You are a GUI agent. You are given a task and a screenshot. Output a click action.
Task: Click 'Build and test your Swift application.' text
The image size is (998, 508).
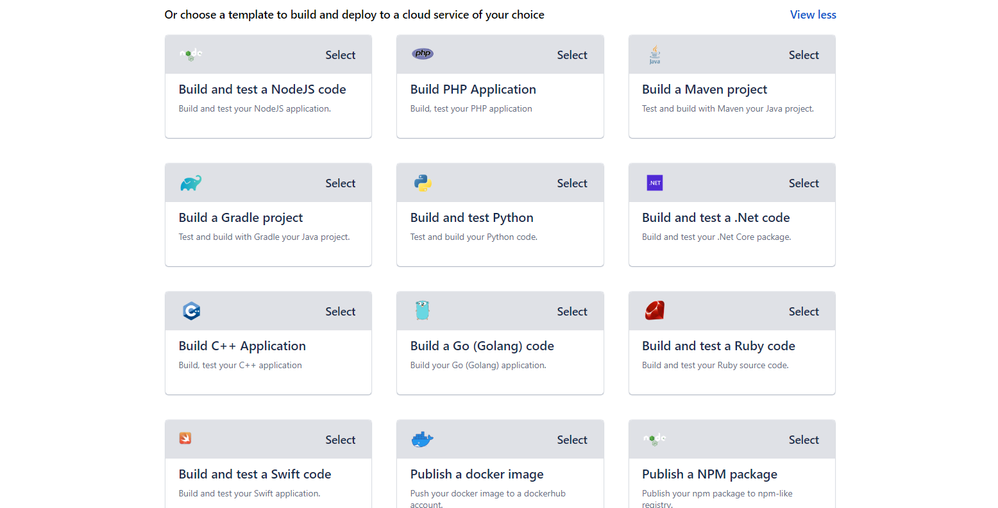250,493
